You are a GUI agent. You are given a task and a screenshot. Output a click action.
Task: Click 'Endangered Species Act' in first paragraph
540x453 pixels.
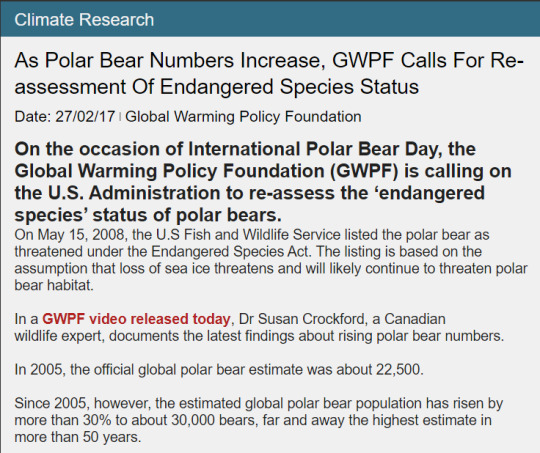[x=230, y=251]
